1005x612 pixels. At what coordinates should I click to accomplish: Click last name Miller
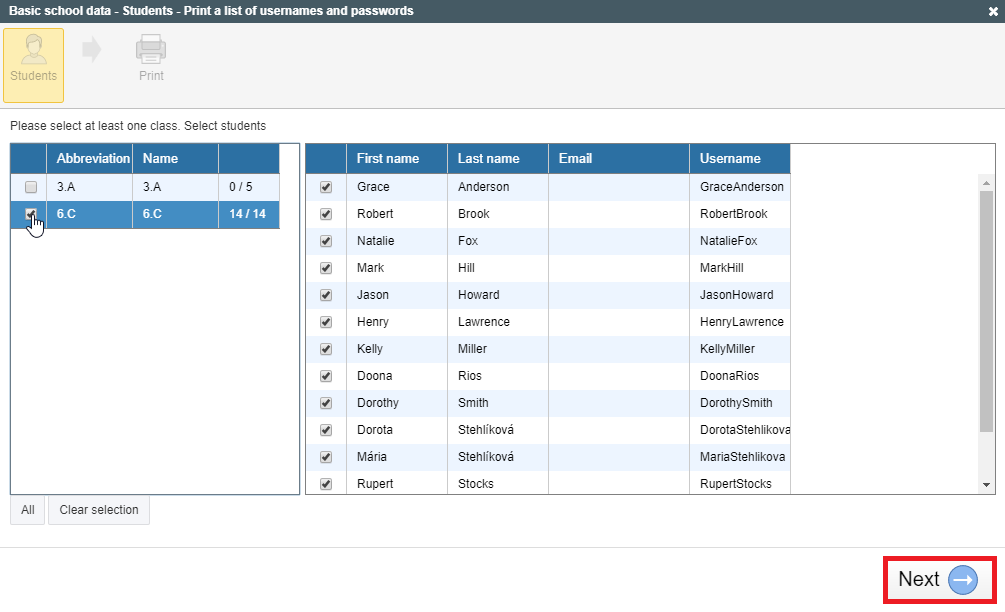coord(472,349)
